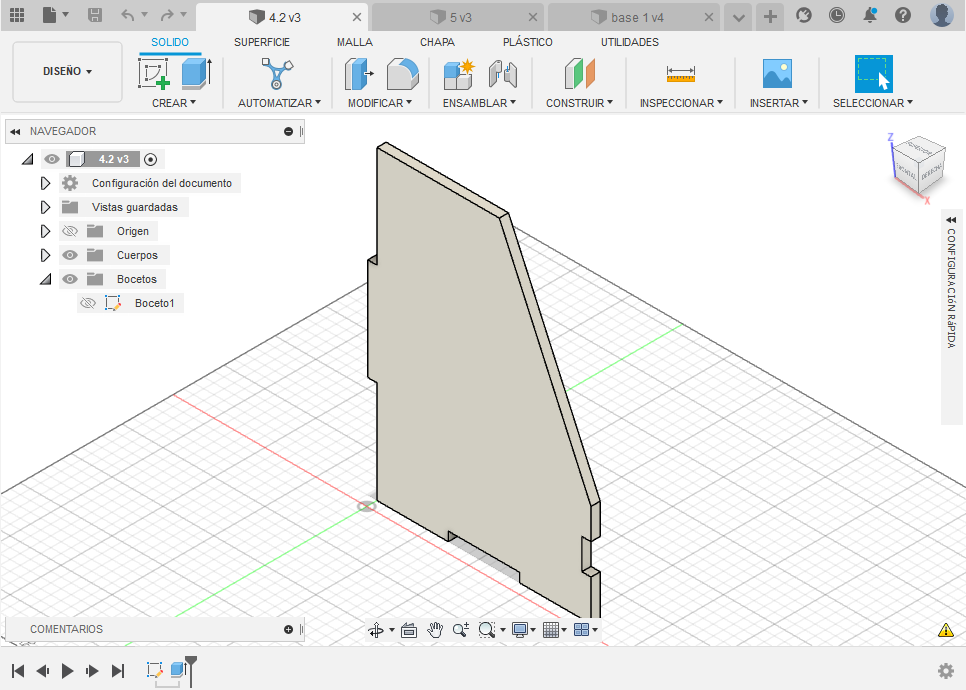
Task: Expand Vistas guardadas node
Action: click(45, 207)
